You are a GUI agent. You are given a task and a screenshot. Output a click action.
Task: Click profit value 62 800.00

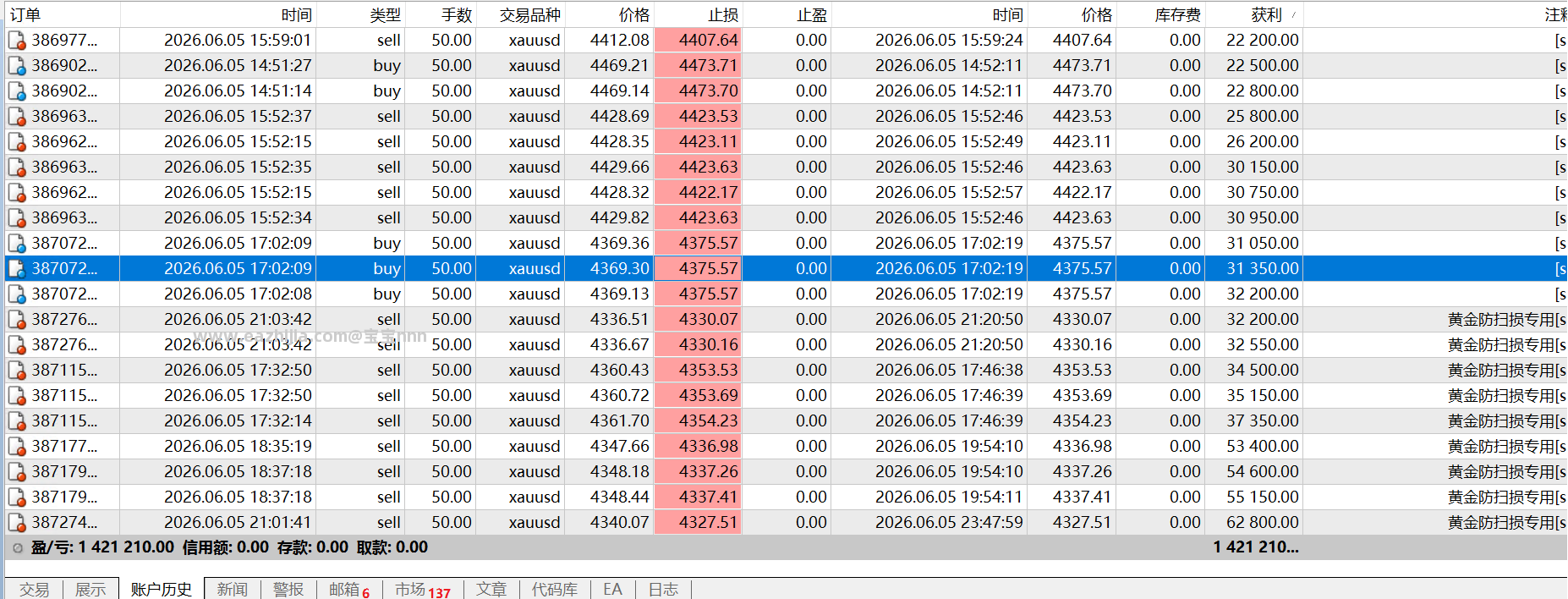point(1263,523)
